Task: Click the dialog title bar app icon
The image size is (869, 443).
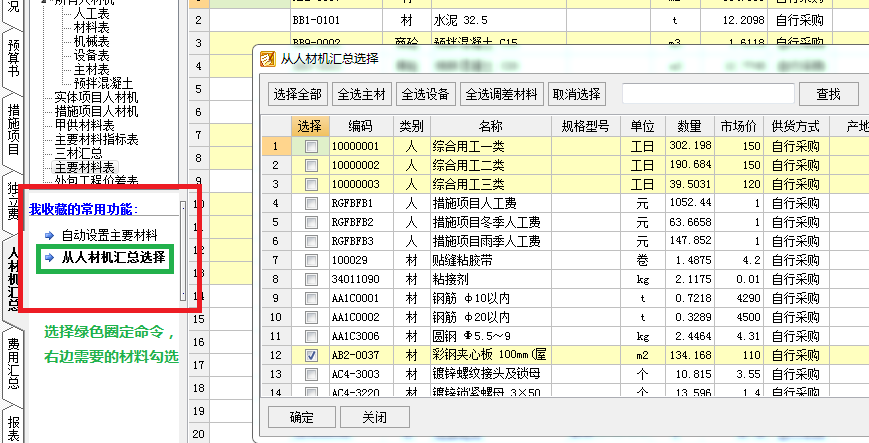Action: (x=268, y=58)
